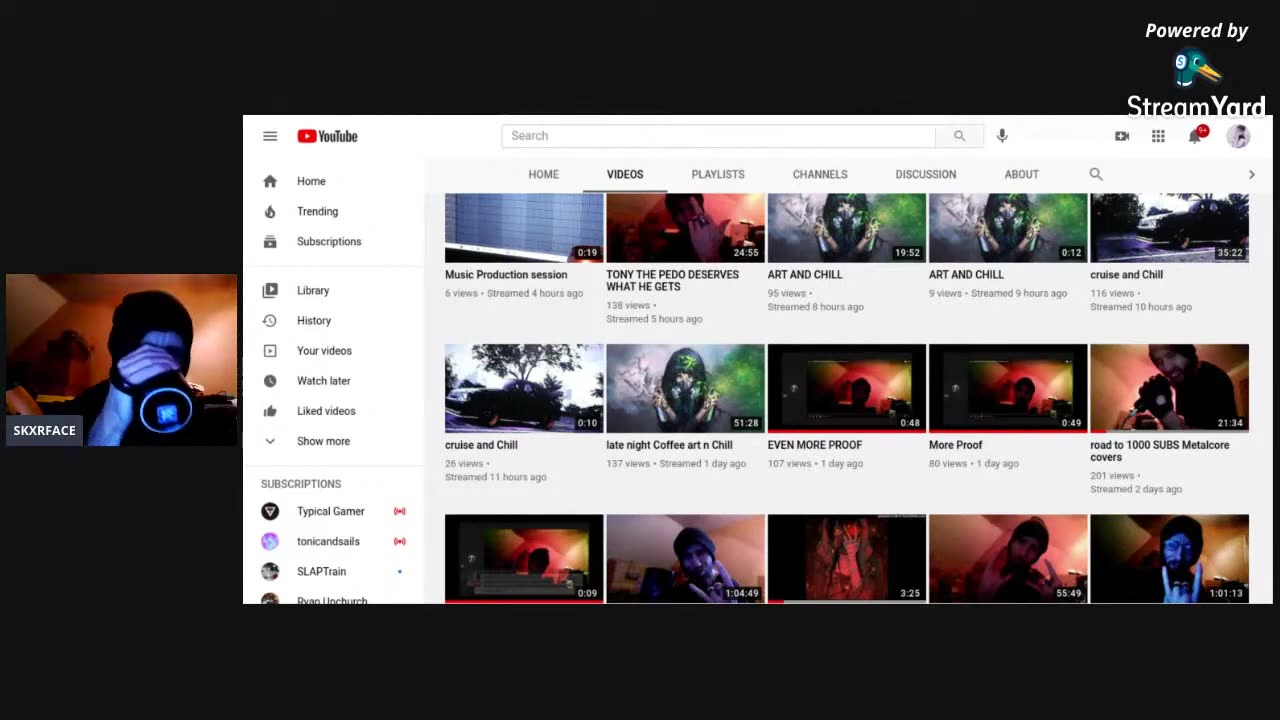
Task: Open late night Coffee art n Chill thumbnail
Action: pyautogui.click(x=685, y=388)
